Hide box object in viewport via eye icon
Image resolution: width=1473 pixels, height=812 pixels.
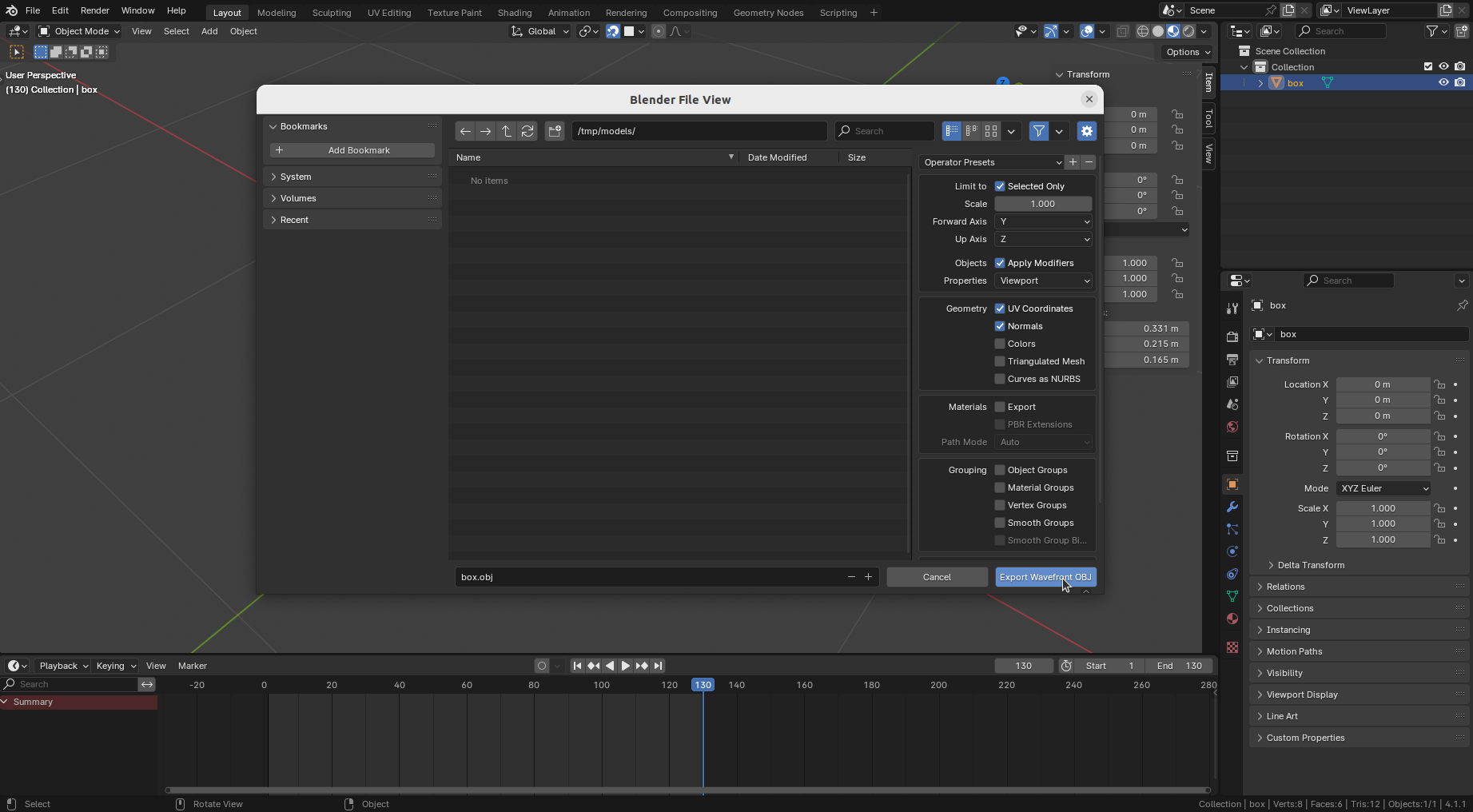(x=1443, y=83)
